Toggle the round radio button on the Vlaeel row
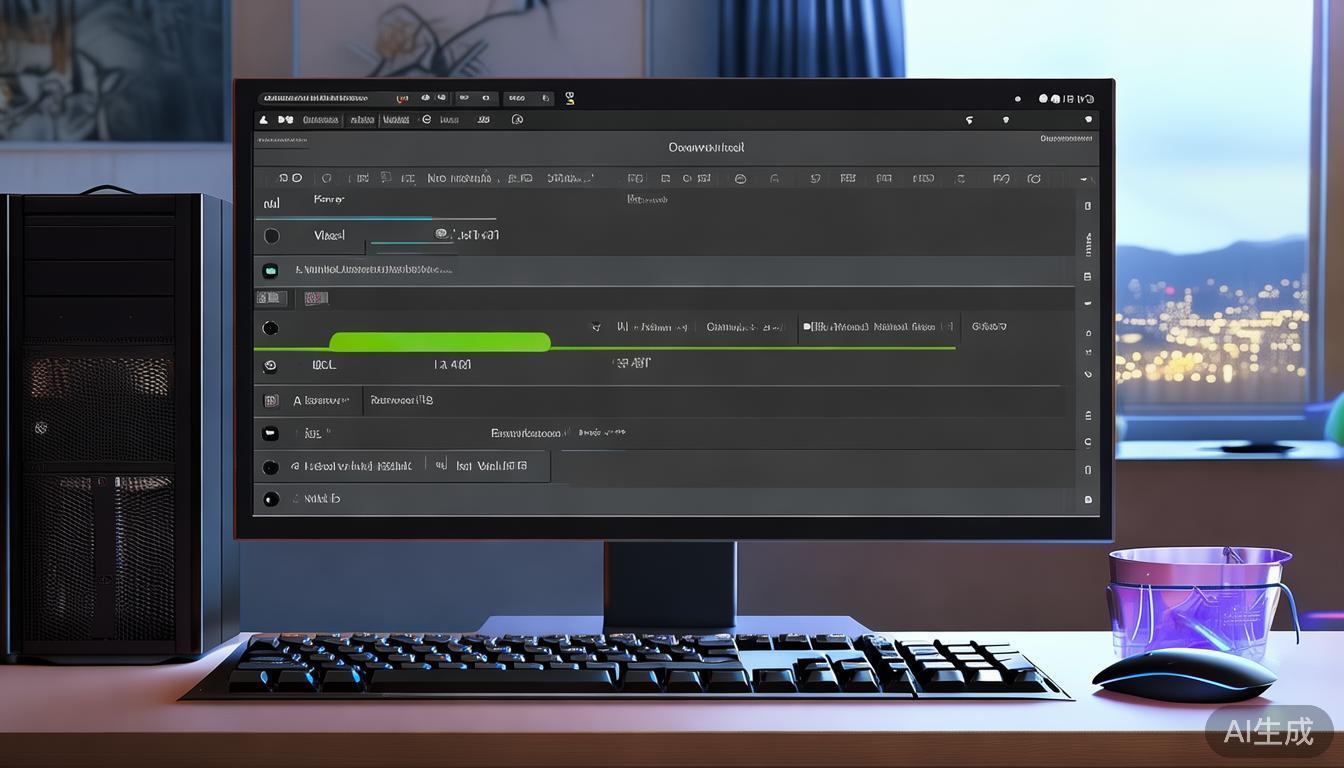 pyautogui.click(x=271, y=236)
